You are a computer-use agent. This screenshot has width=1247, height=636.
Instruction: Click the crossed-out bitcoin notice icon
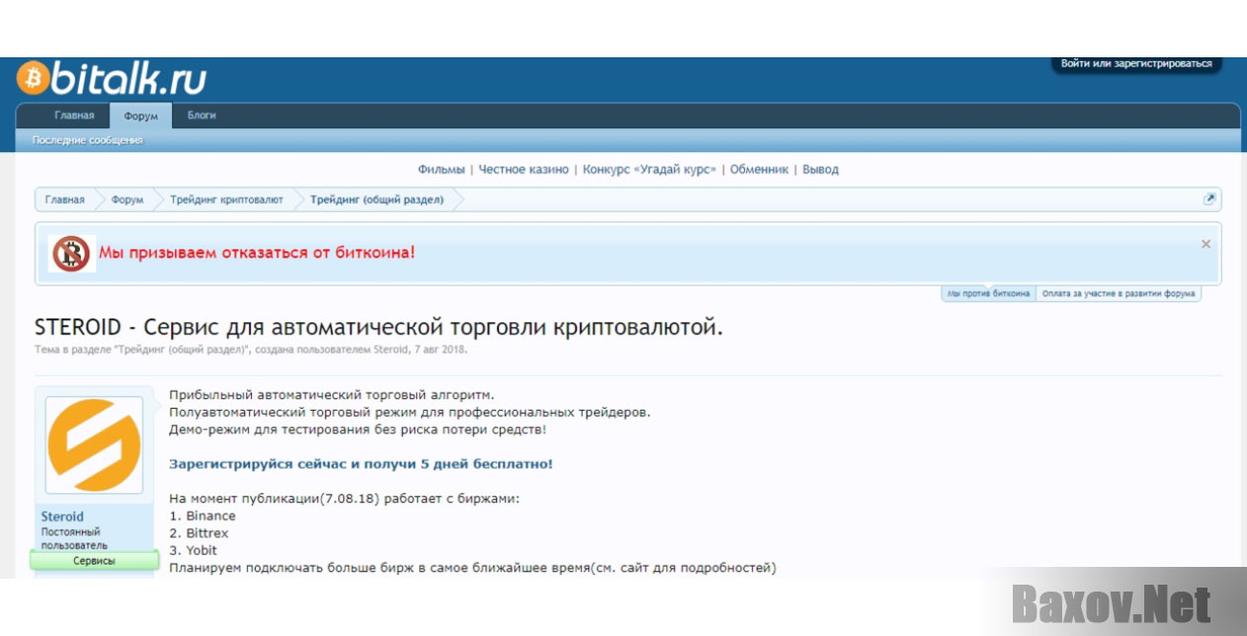[71, 254]
